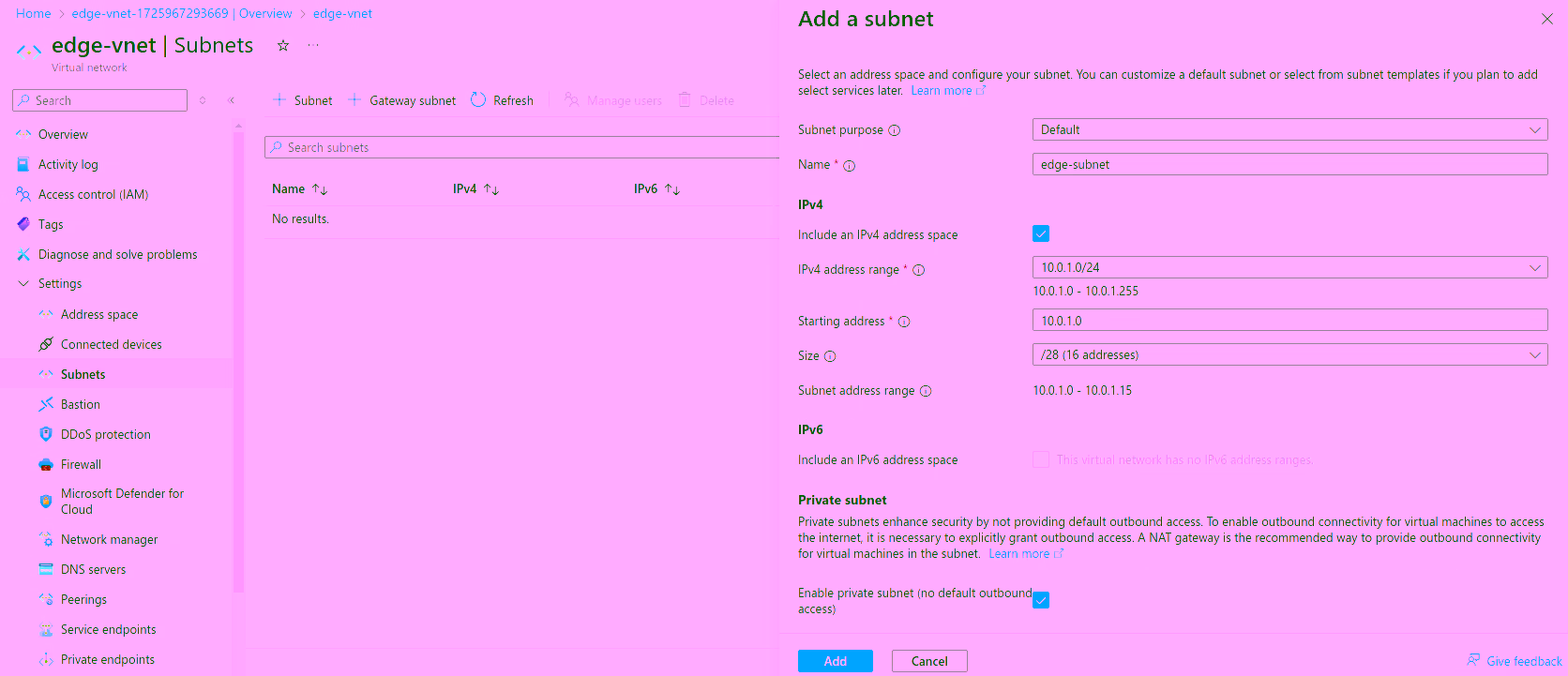
Task: Click the Firewall icon in sidebar
Action: tap(46, 464)
